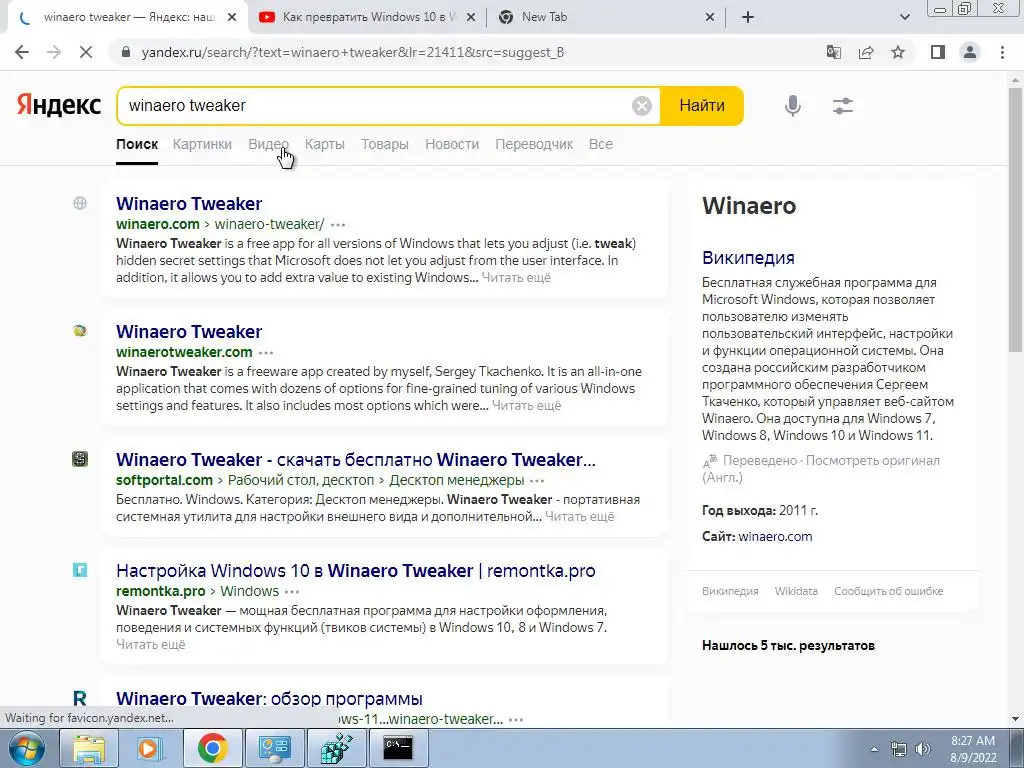The height and width of the screenshot is (768, 1024).
Task: Select the Картинки search tab
Action: 202,144
